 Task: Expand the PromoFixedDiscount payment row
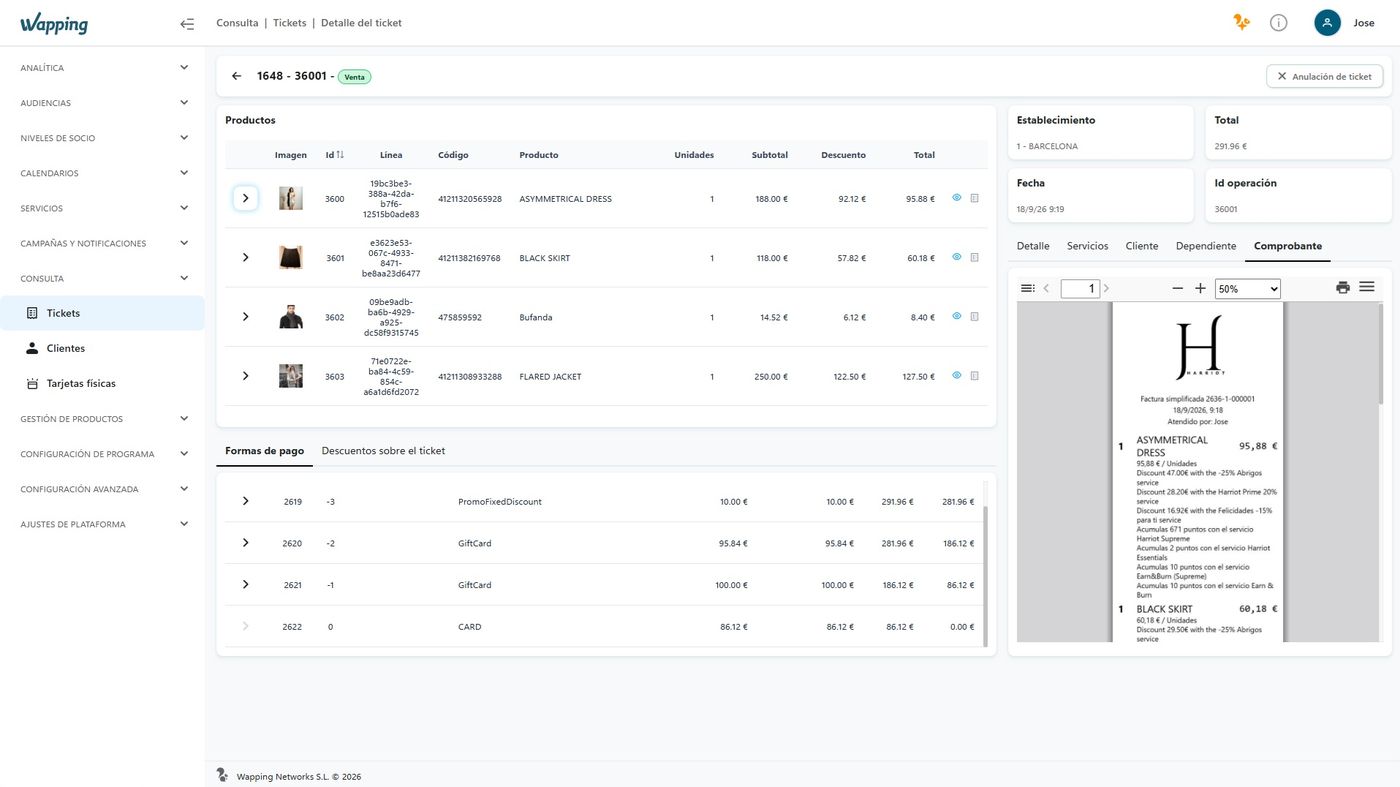tap(246, 501)
